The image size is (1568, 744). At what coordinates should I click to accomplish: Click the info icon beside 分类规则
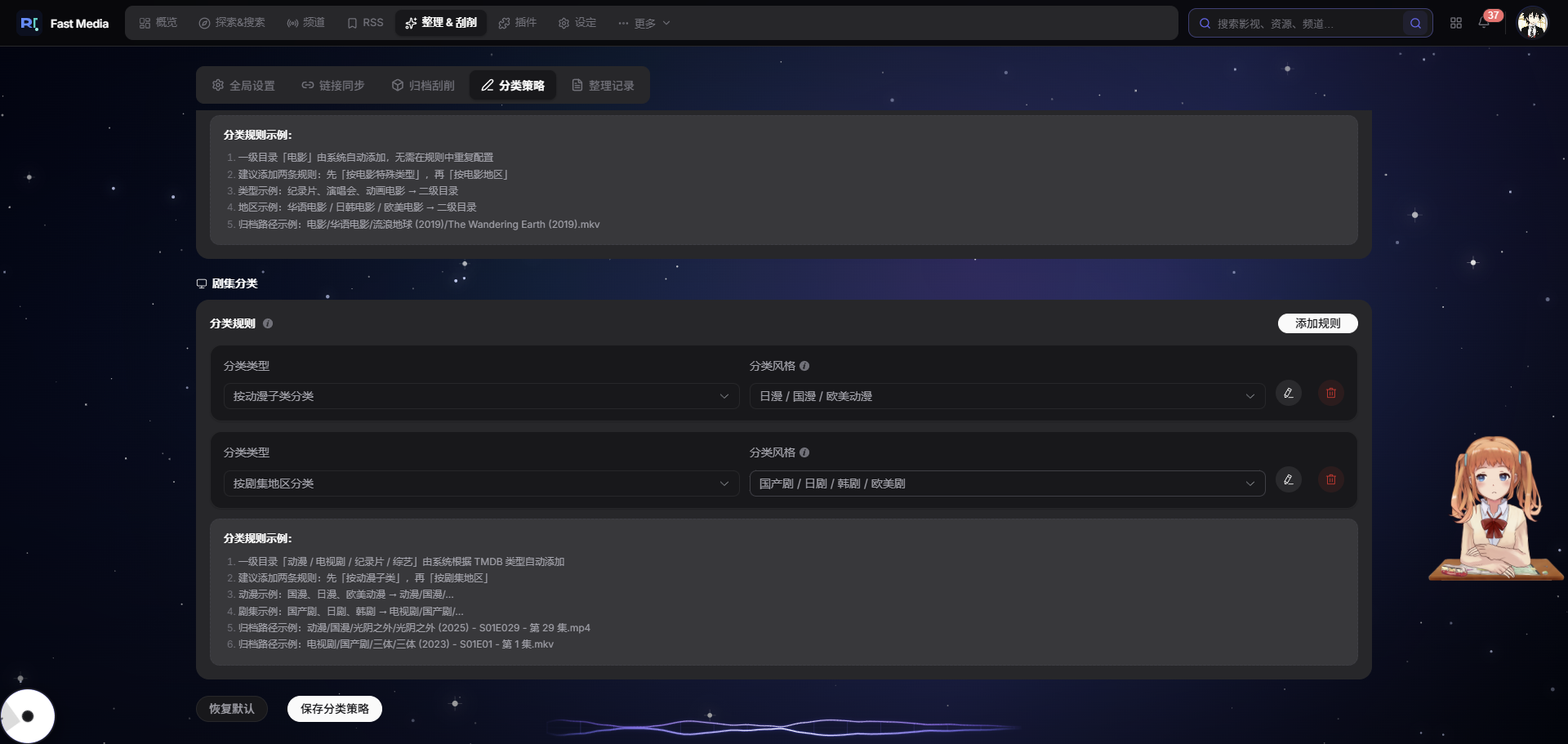click(x=268, y=323)
